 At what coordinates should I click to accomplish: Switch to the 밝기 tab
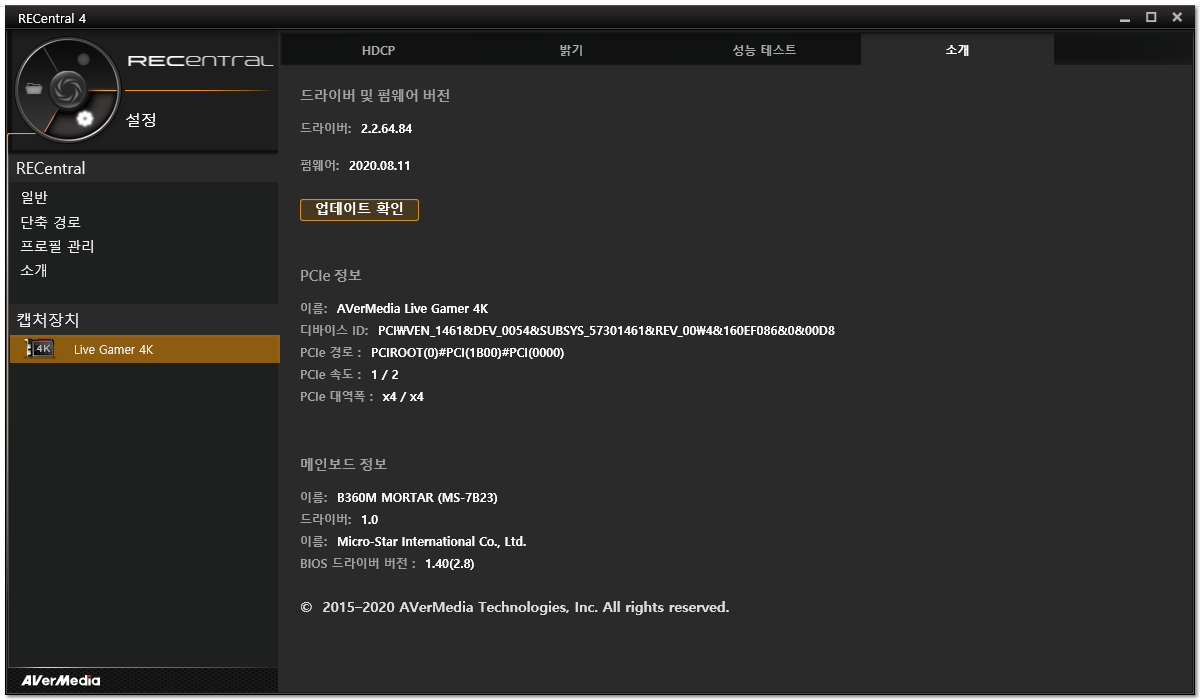click(x=571, y=50)
